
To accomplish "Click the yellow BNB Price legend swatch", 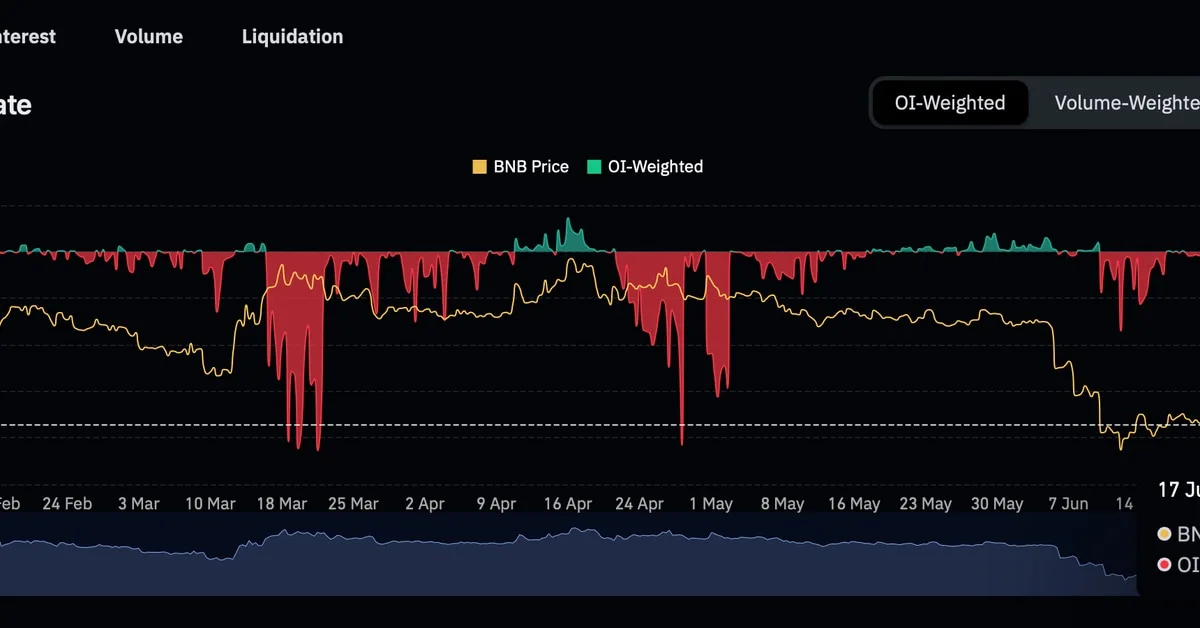I will [x=480, y=167].
